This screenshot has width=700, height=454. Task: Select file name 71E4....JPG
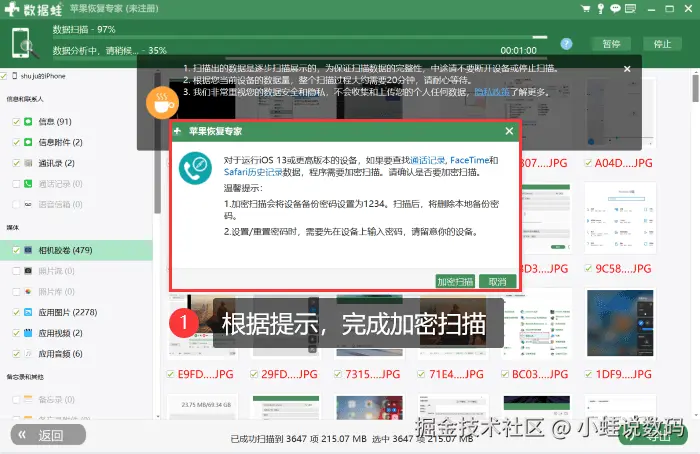456,374
